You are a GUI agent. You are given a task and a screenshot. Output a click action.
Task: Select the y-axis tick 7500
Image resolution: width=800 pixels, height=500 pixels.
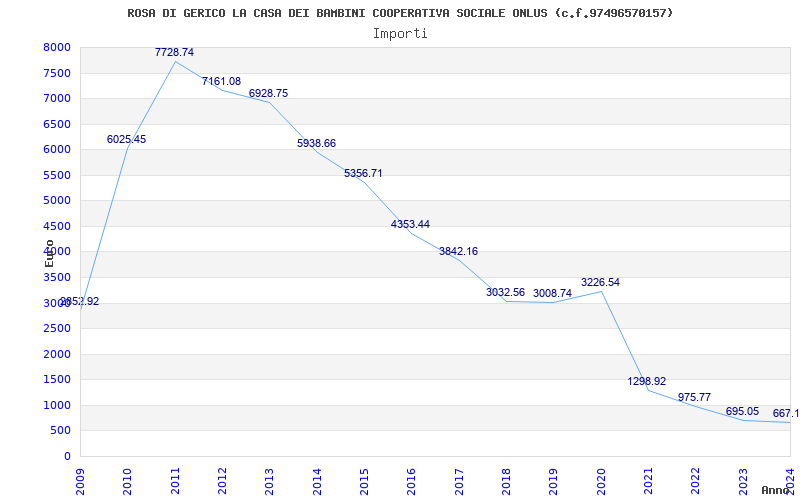tap(57, 73)
